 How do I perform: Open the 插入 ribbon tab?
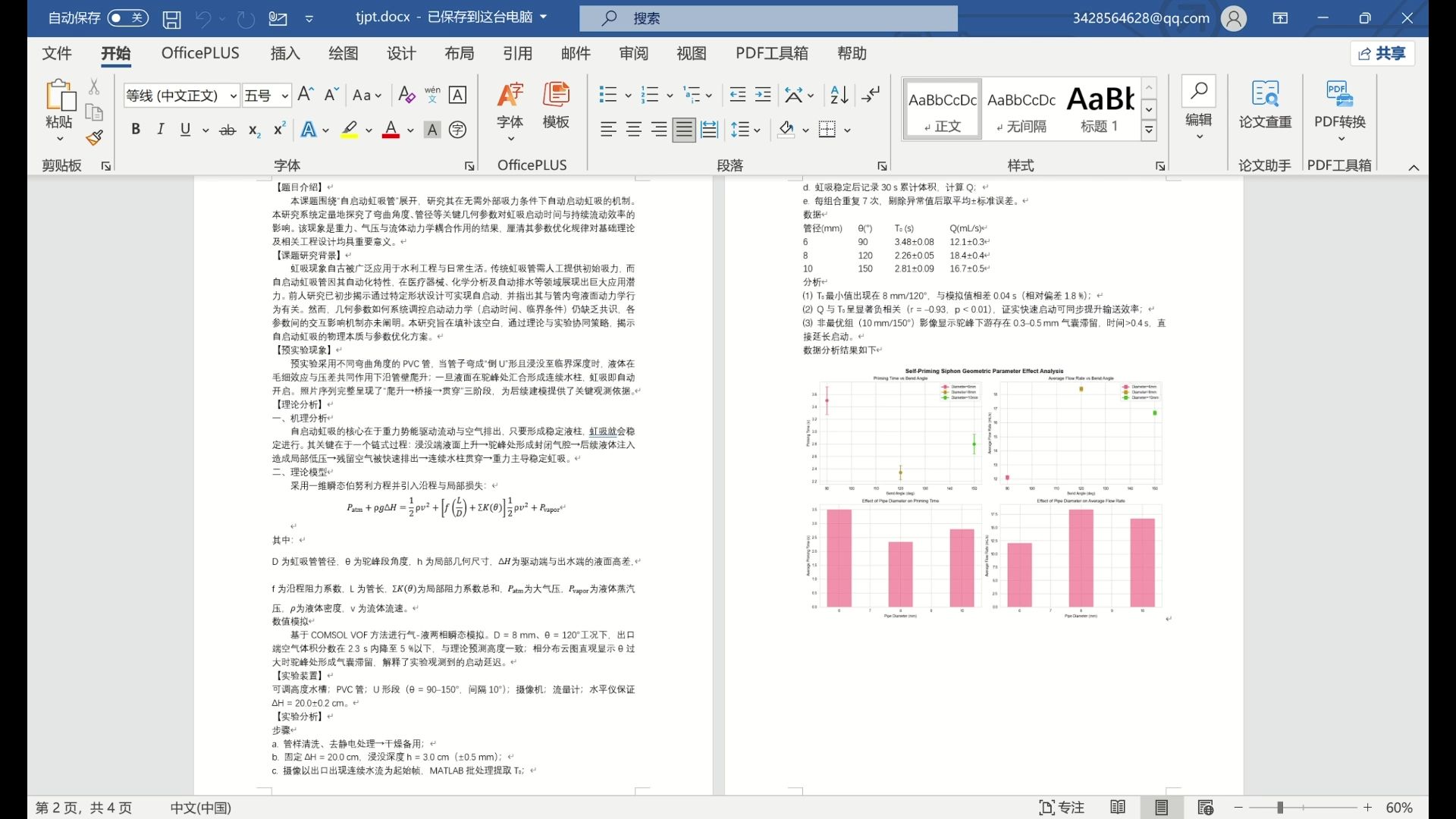pyautogui.click(x=285, y=53)
